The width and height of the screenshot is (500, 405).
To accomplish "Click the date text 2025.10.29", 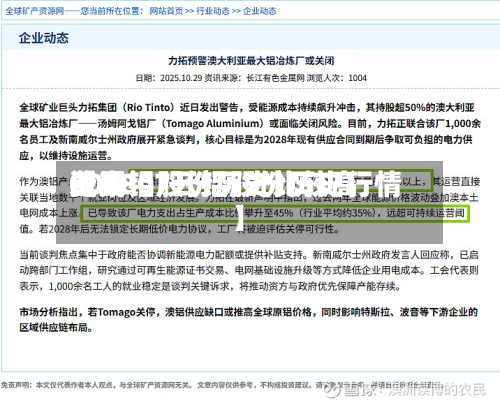I will pyautogui.click(x=181, y=78).
